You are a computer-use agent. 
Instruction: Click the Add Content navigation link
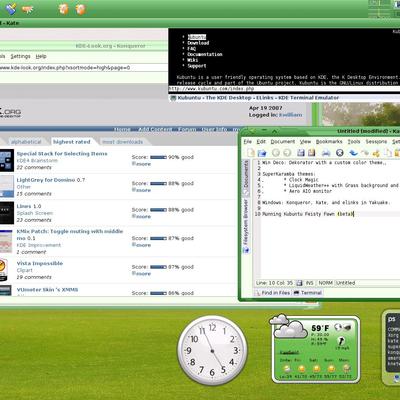tap(155, 129)
